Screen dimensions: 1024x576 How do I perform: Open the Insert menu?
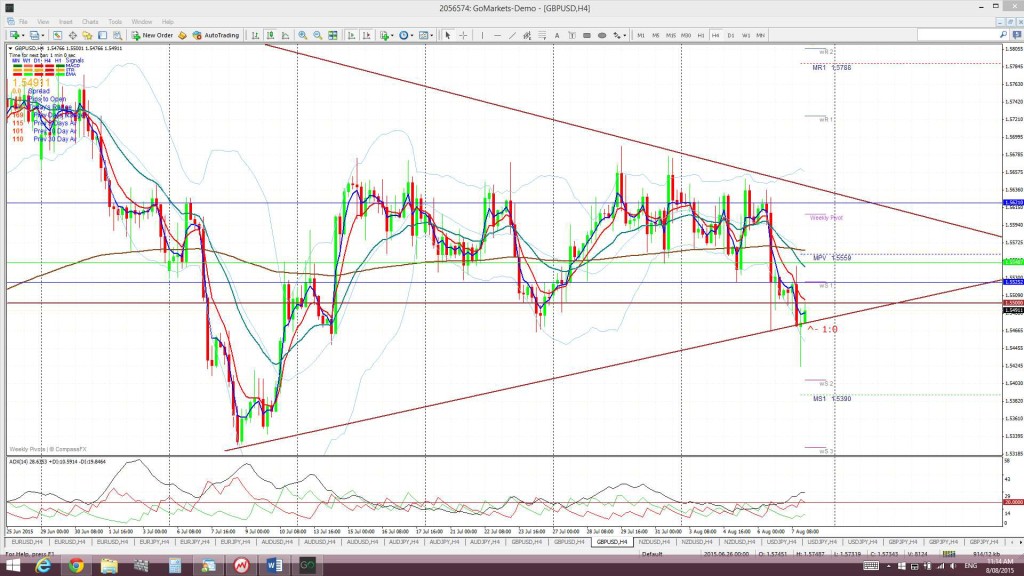click(x=66, y=22)
